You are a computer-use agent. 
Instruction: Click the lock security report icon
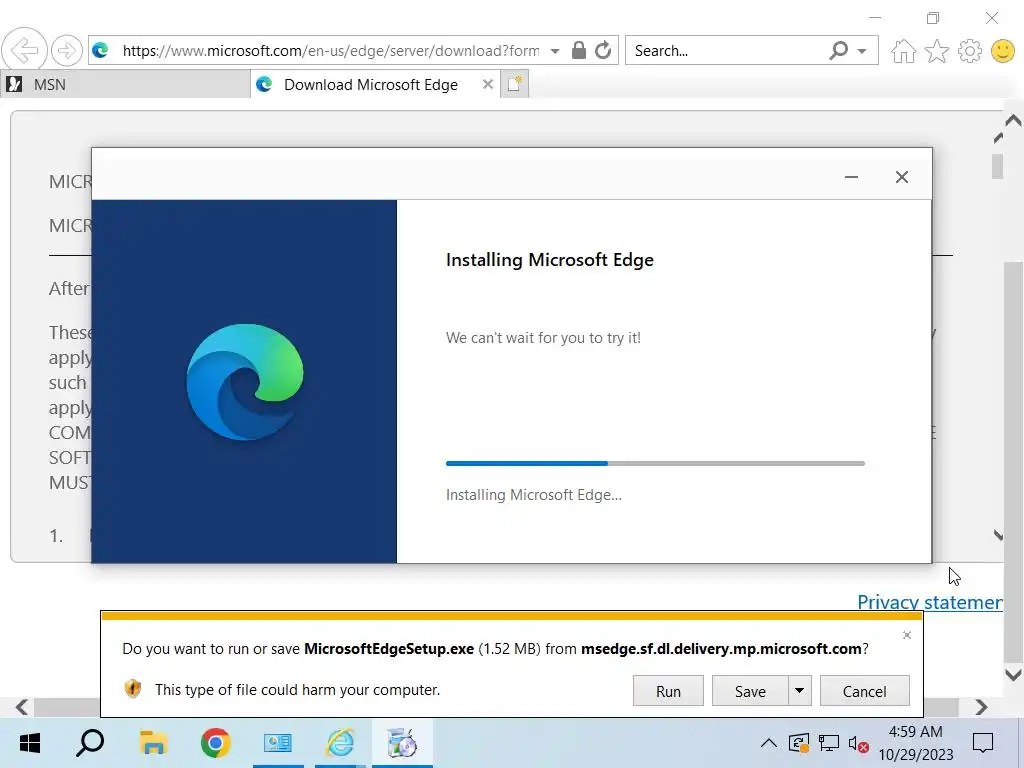point(579,50)
